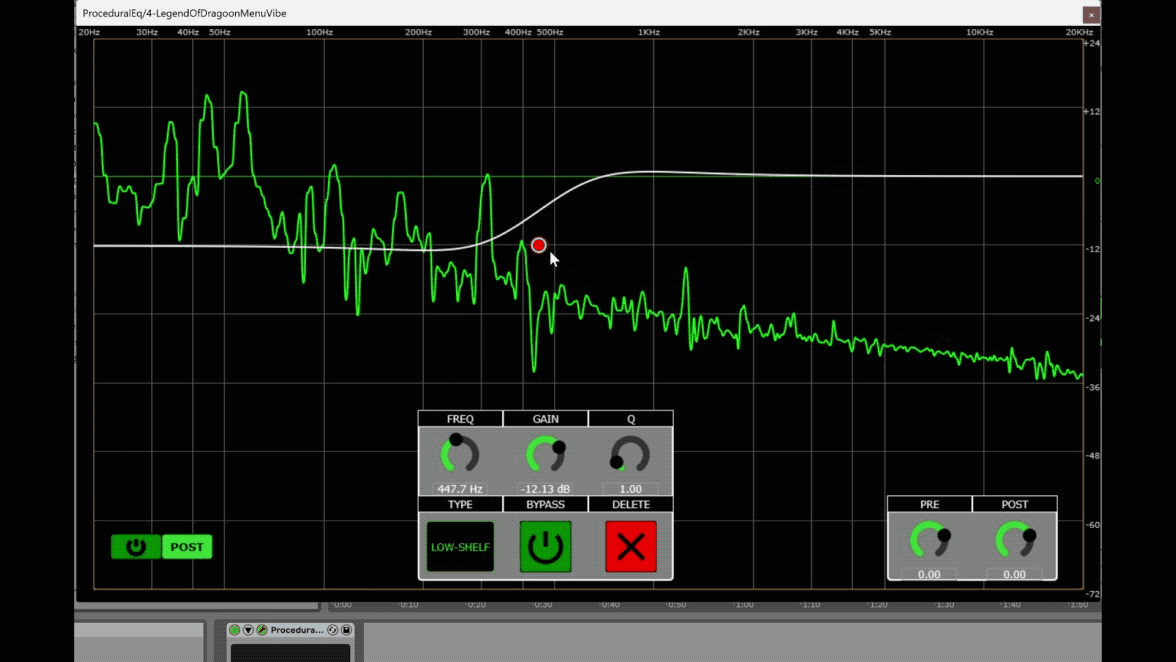The height and width of the screenshot is (662, 1176).
Task: Open the plugin header down-arrow menu
Action: coord(248,630)
